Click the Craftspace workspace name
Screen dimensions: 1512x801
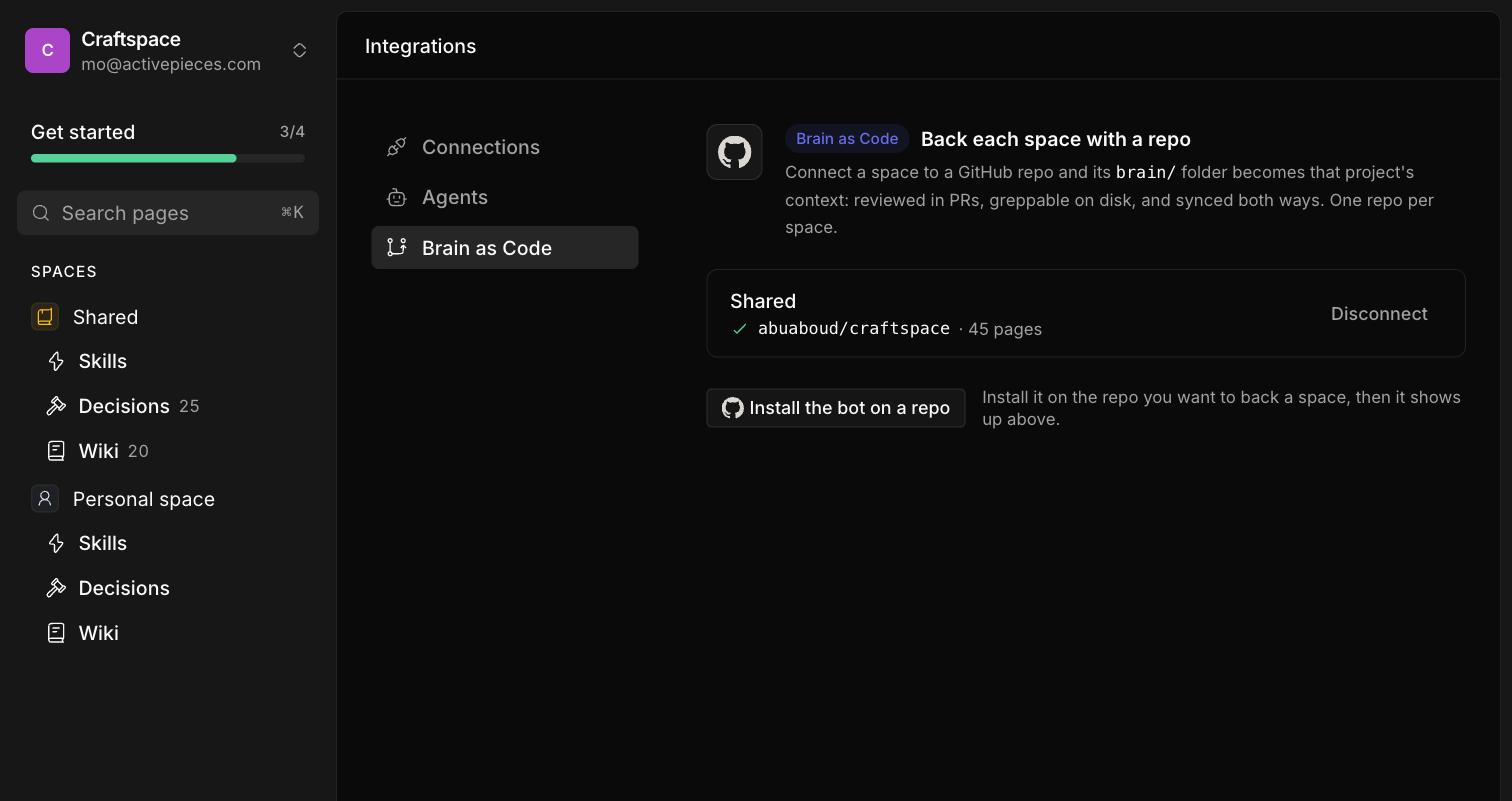point(131,39)
